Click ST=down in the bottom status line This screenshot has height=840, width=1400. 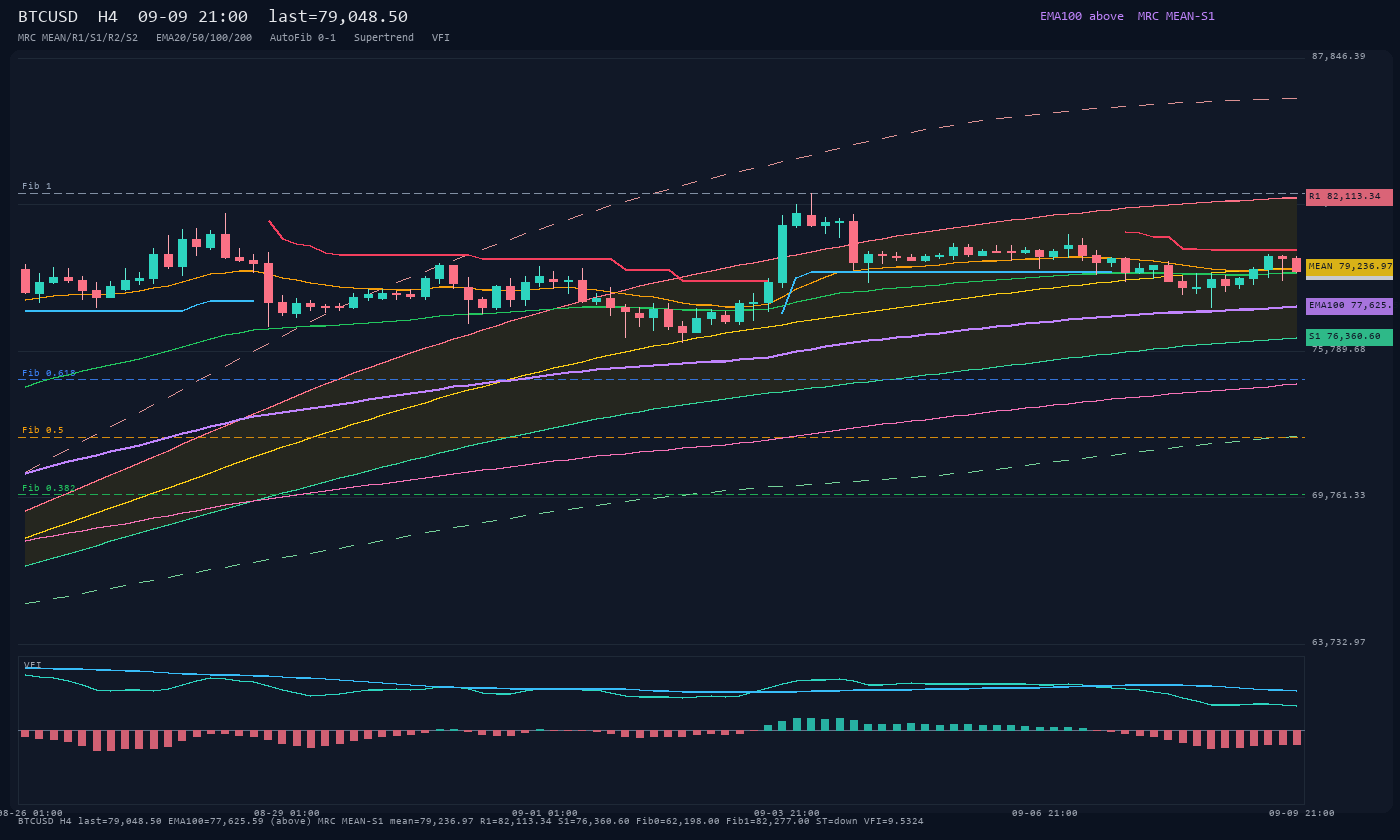click(x=837, y=821)
